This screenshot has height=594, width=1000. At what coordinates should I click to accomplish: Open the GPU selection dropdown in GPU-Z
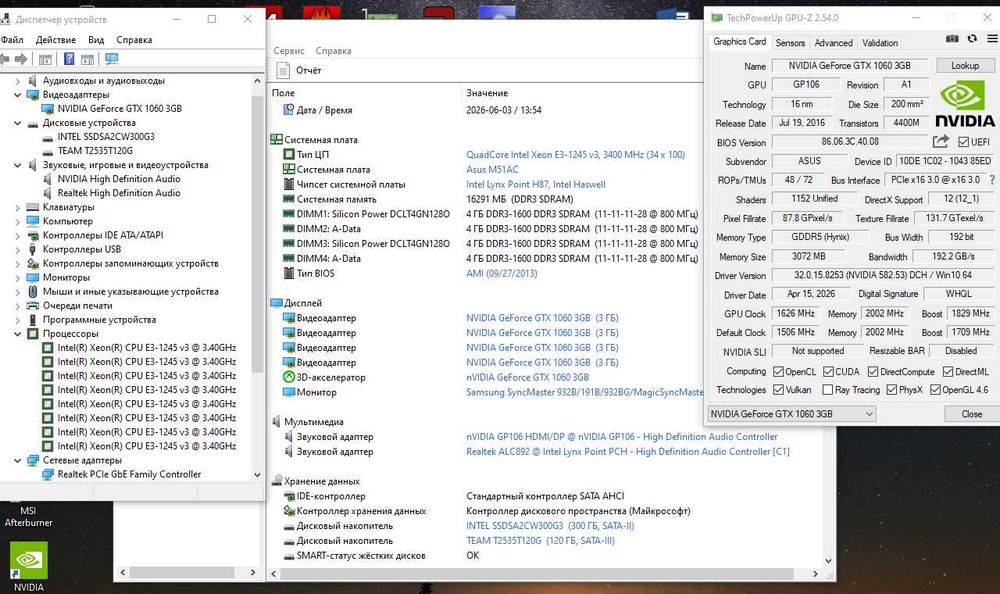(791, 413)
